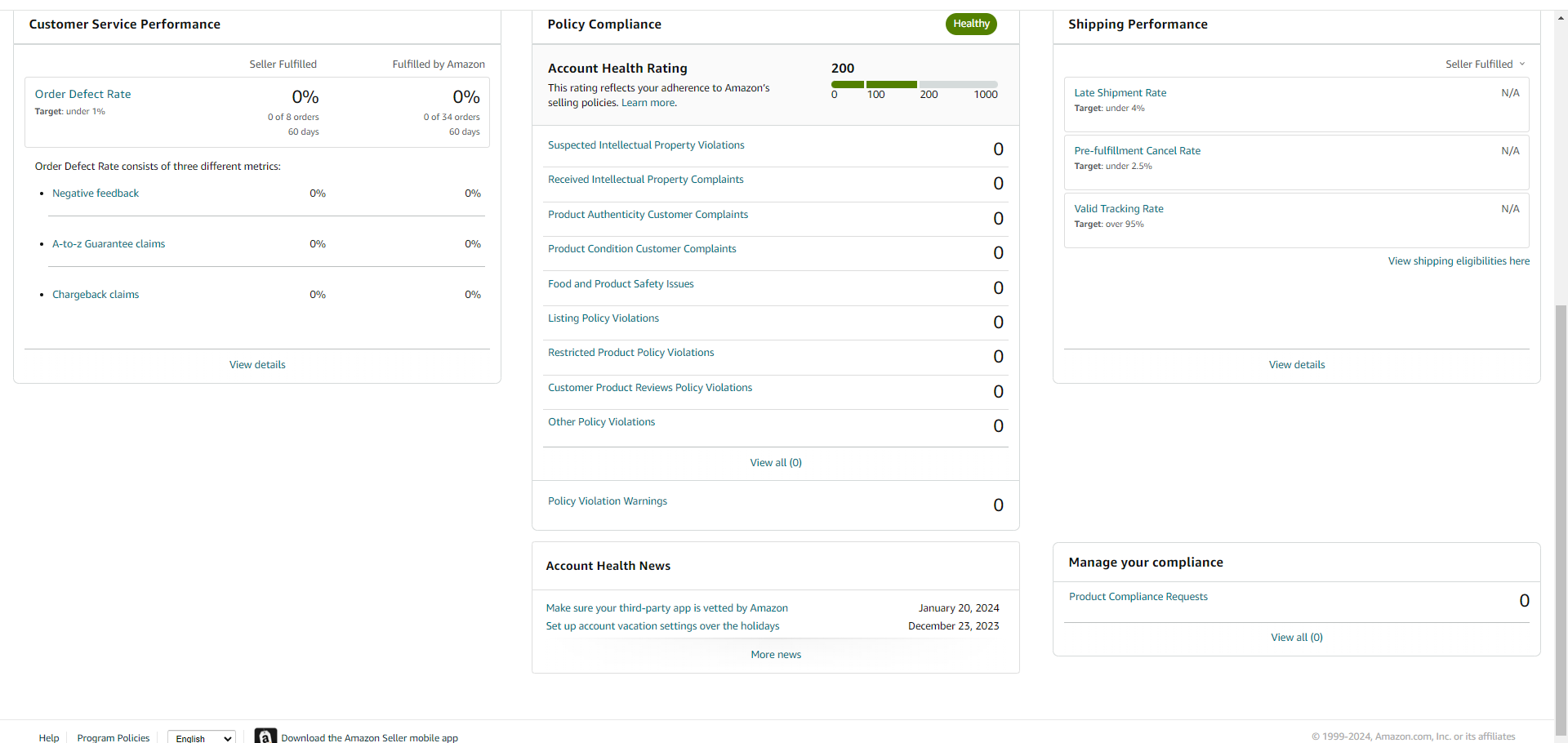The width and height of the screenshot is (1568, 743).
Task: Open the Seller Fulfilled dropdown in Shipping Performance
Action: [1485, 65]
